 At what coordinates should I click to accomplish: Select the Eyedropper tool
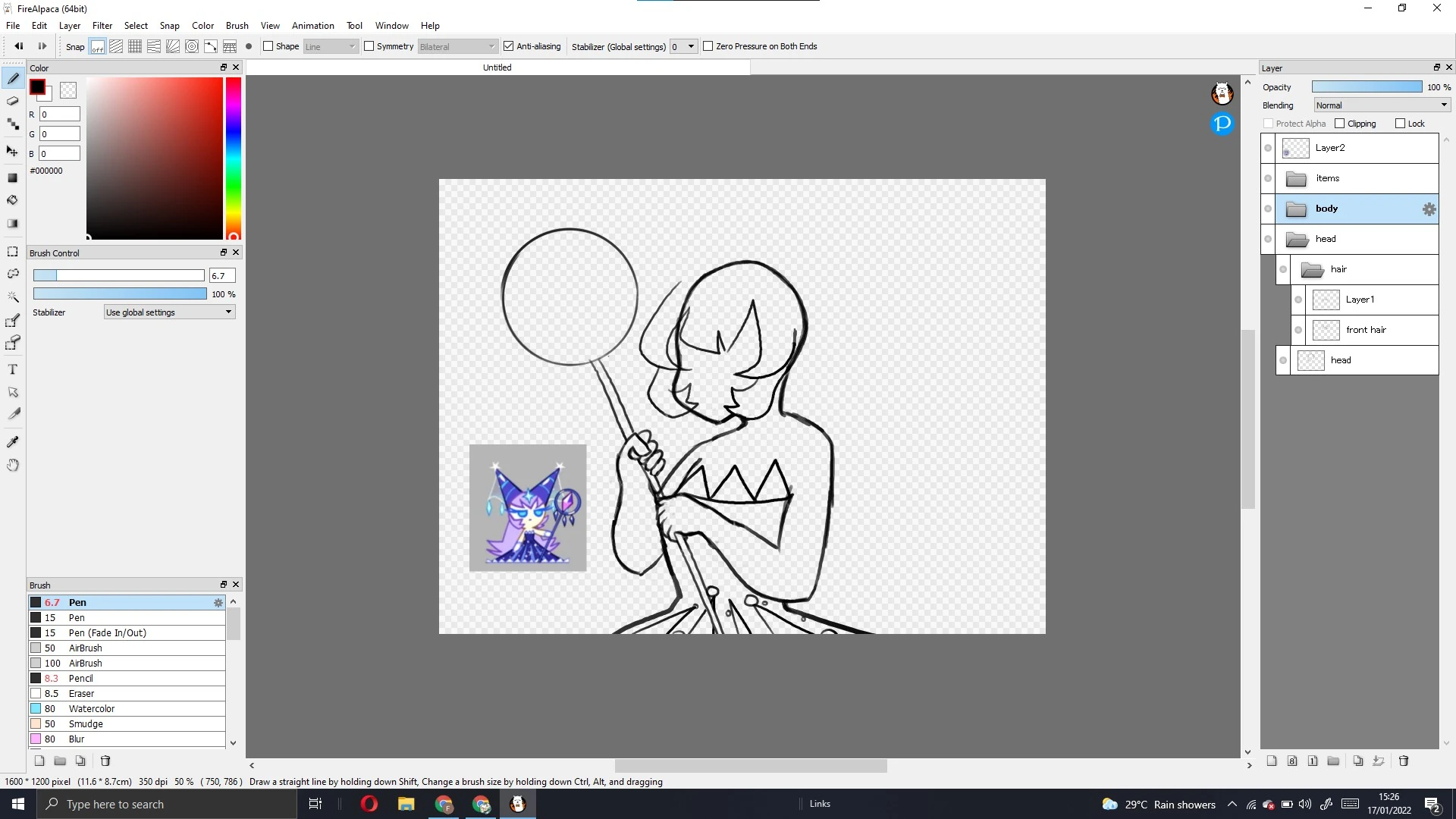[12, 441]
